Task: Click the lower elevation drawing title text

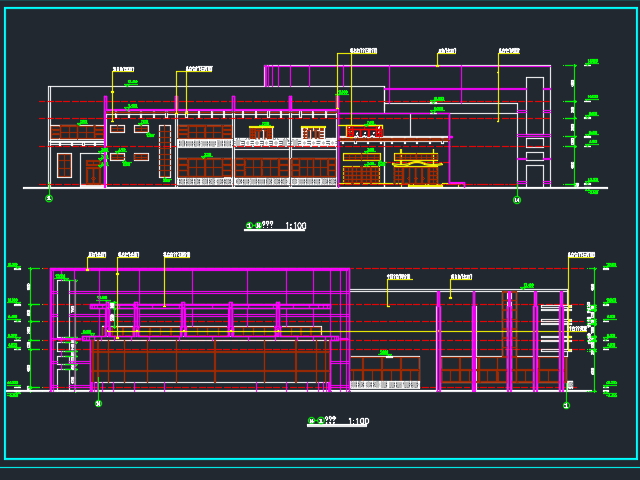Action: 322,421
